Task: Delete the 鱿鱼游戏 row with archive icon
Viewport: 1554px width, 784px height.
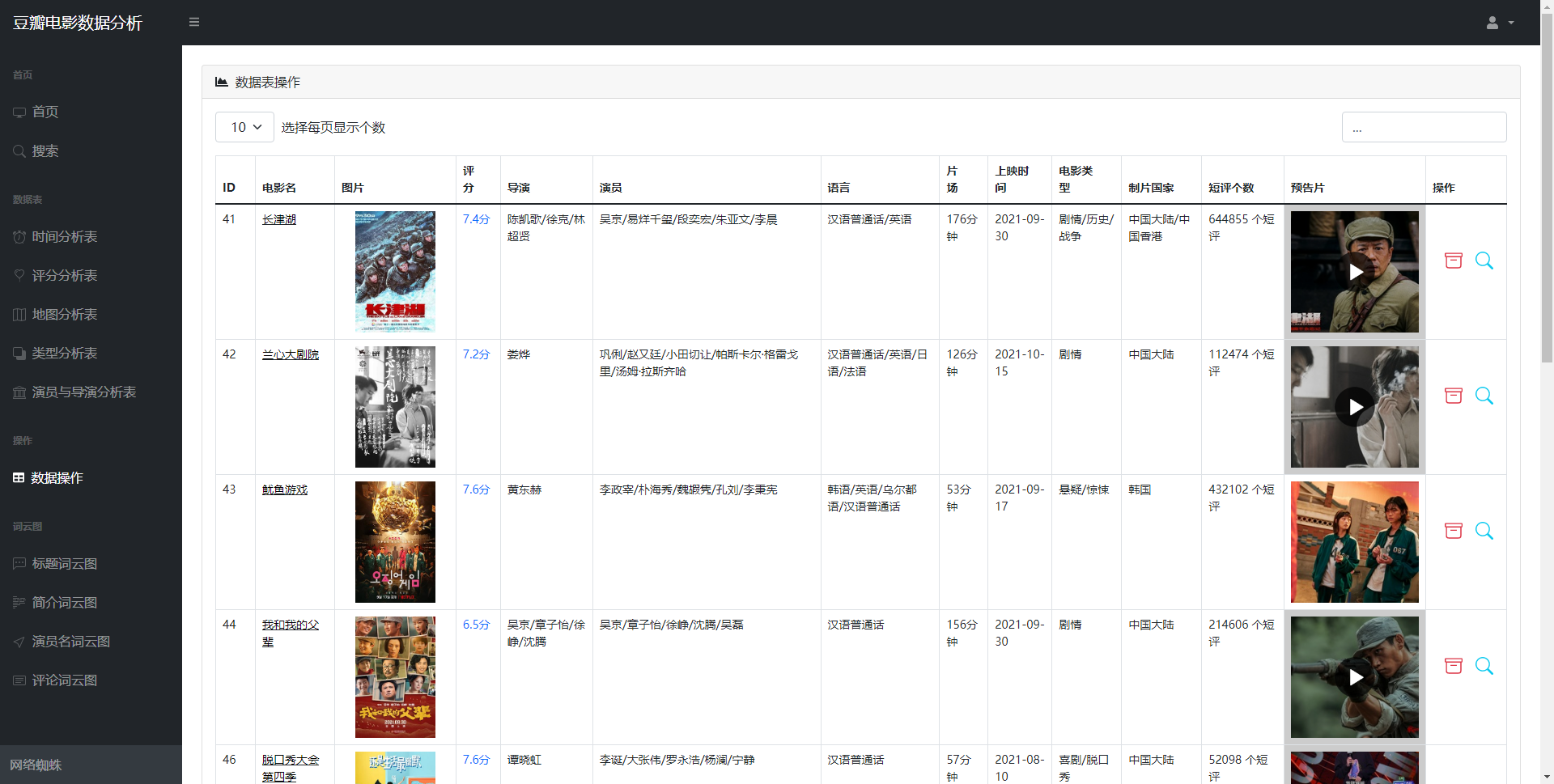Action: 1454,531
